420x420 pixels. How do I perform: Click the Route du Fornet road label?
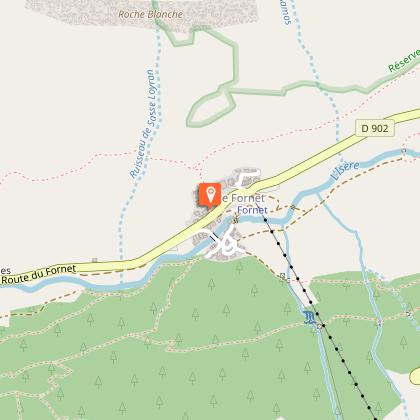(x=39, y=274)
